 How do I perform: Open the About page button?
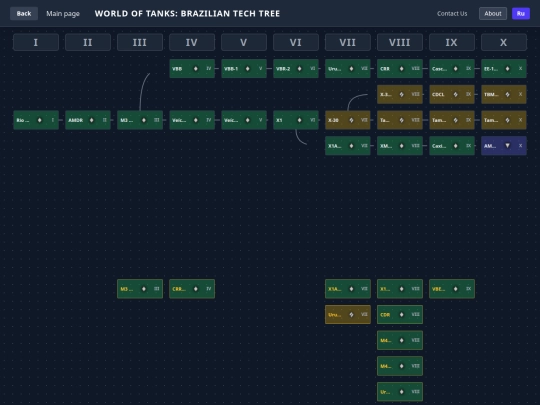pos(493,13)
